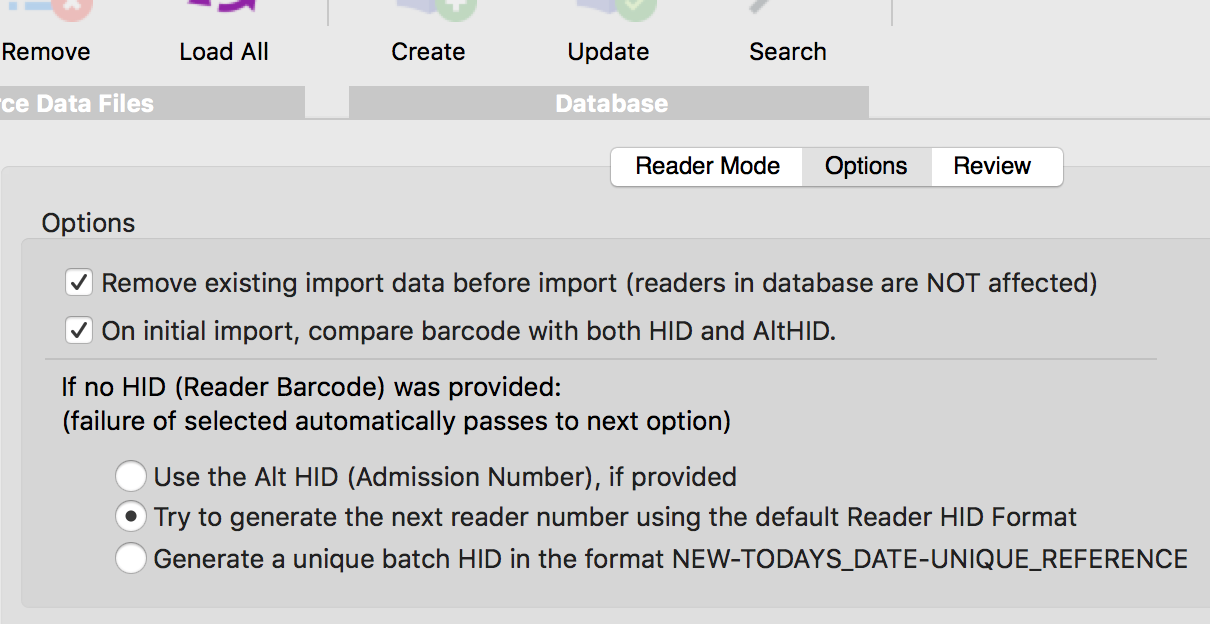Select the Create toolbar label
This screenshot has height=624, width=1210.
tap(428, 52)
